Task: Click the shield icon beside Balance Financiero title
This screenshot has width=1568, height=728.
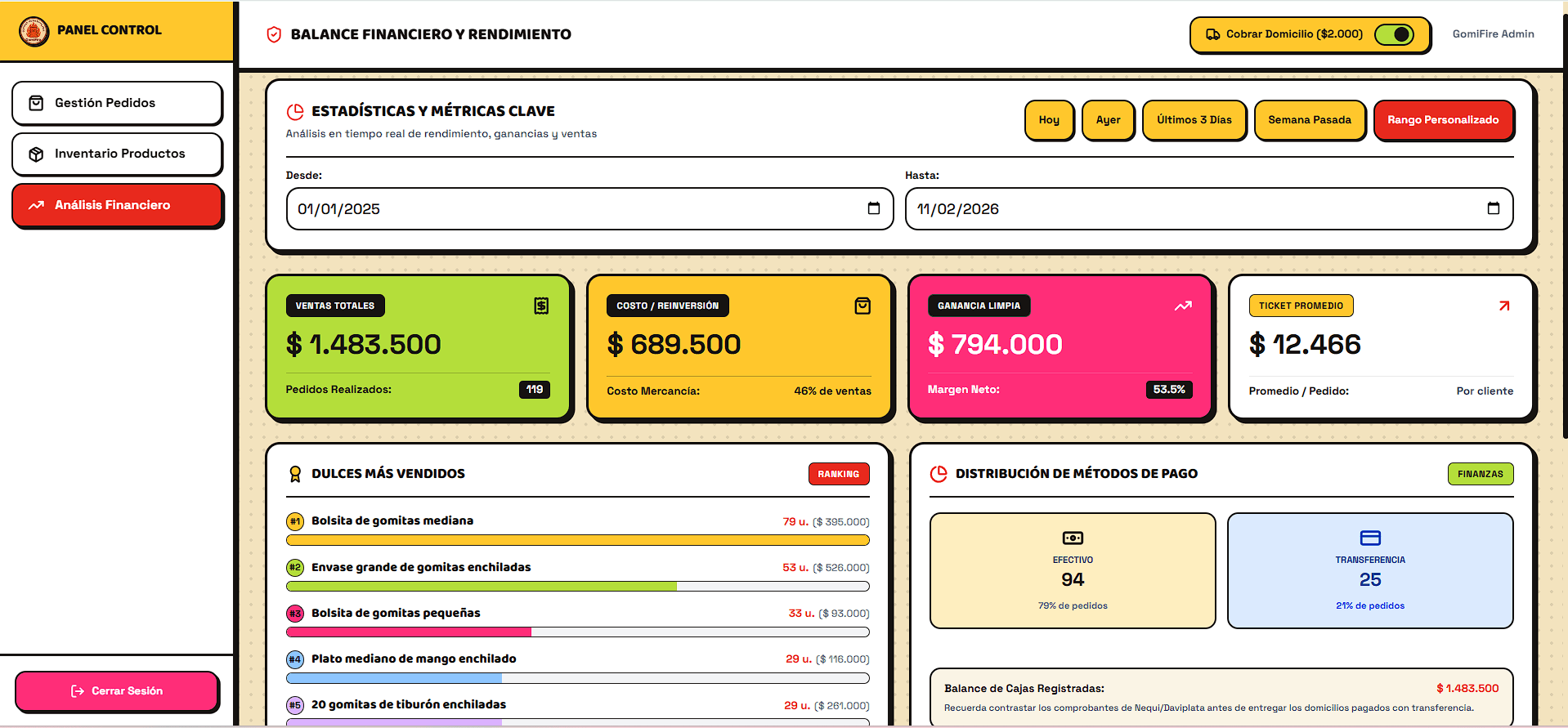Action: [x=275, y=34]
